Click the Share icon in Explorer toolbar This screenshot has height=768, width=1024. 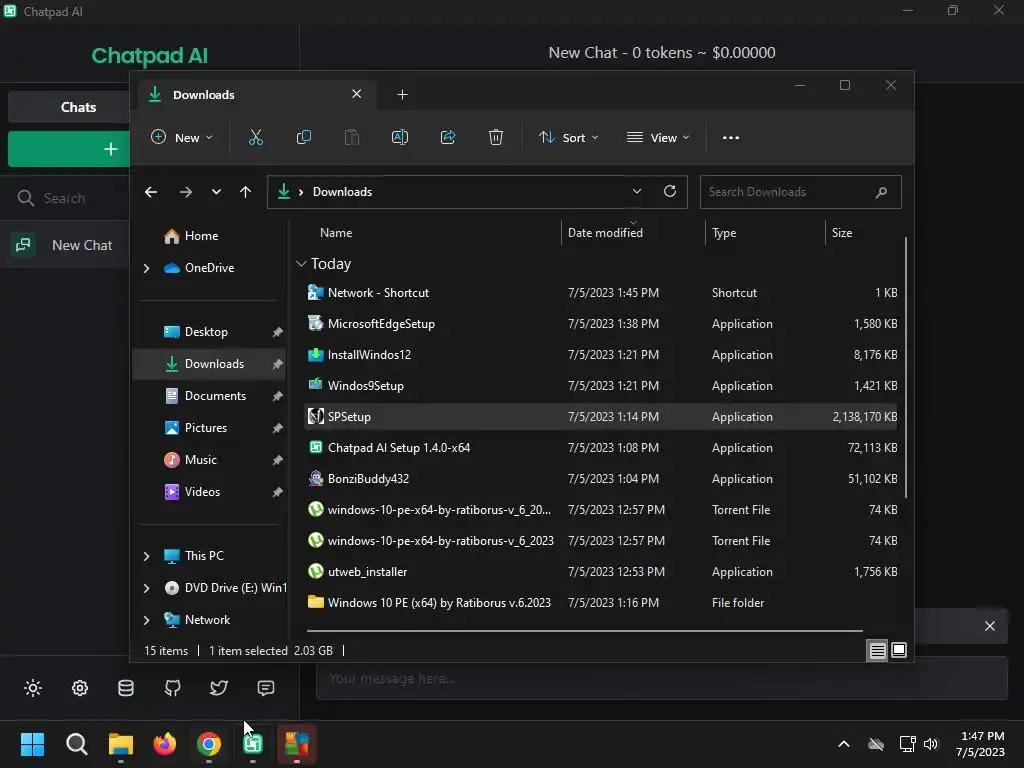pyautogui.click(x=448, y=138)
